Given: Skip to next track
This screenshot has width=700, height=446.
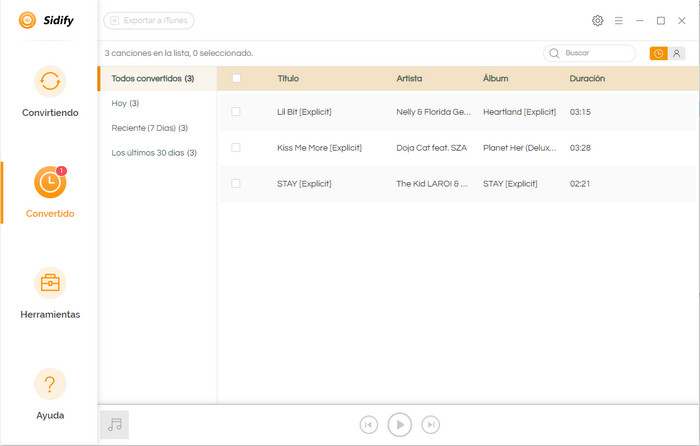Looking at the screenshot, I should click(430, 425).
